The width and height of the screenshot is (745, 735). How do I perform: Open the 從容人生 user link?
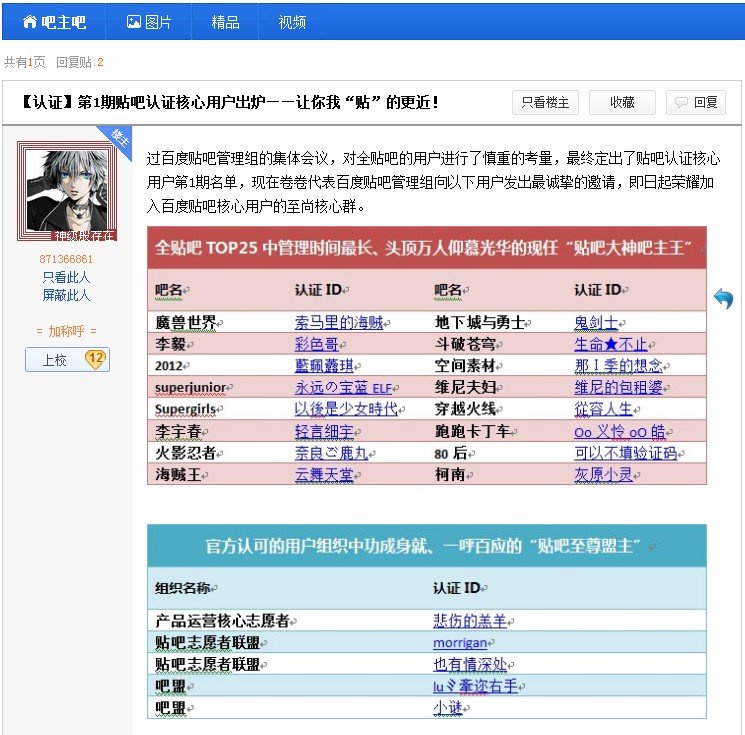coord(603,409)
